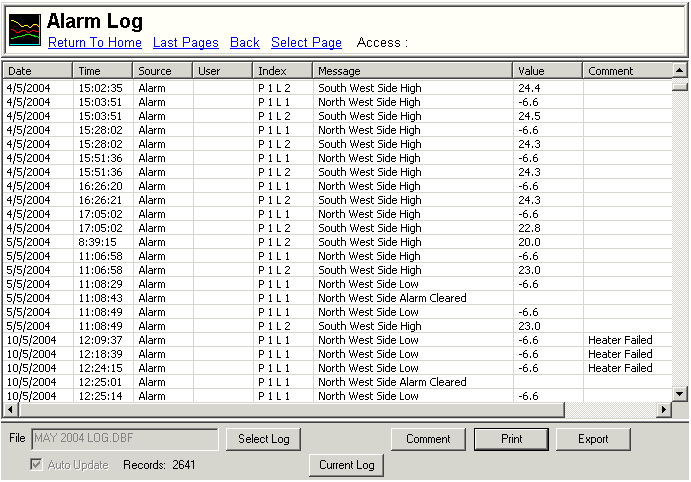Screen dimensions: 691x482
Task: Go to Last Pages link
Action: (186, 42)
